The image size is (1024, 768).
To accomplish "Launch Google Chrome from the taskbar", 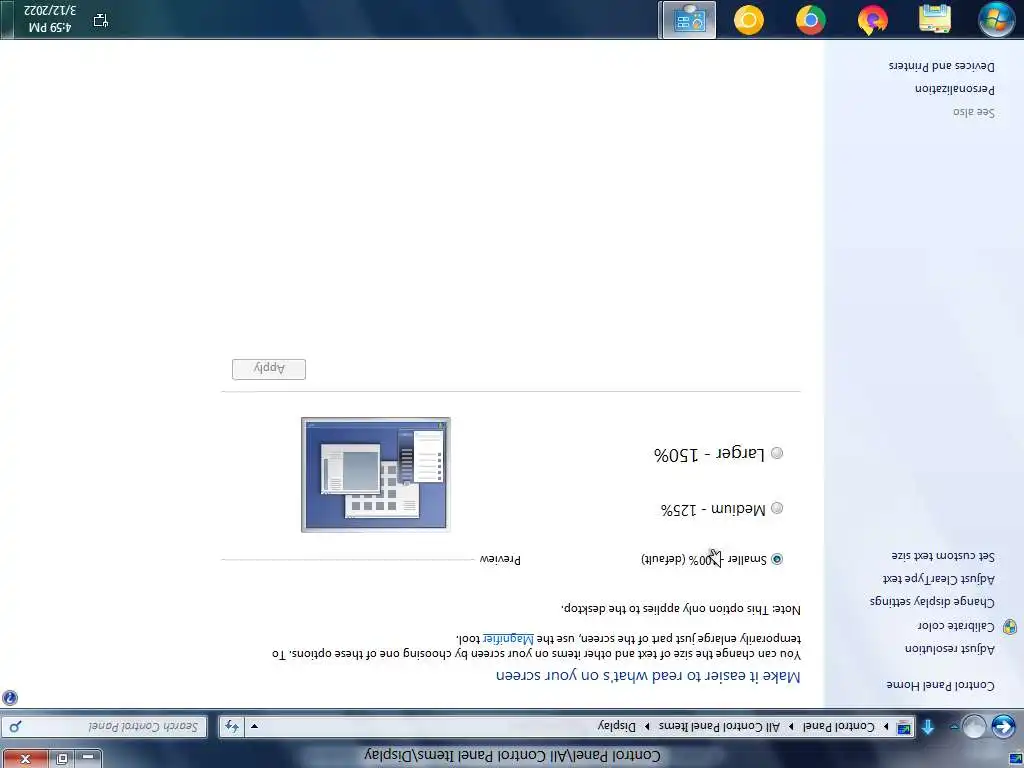I will click(x=810, y=20).
